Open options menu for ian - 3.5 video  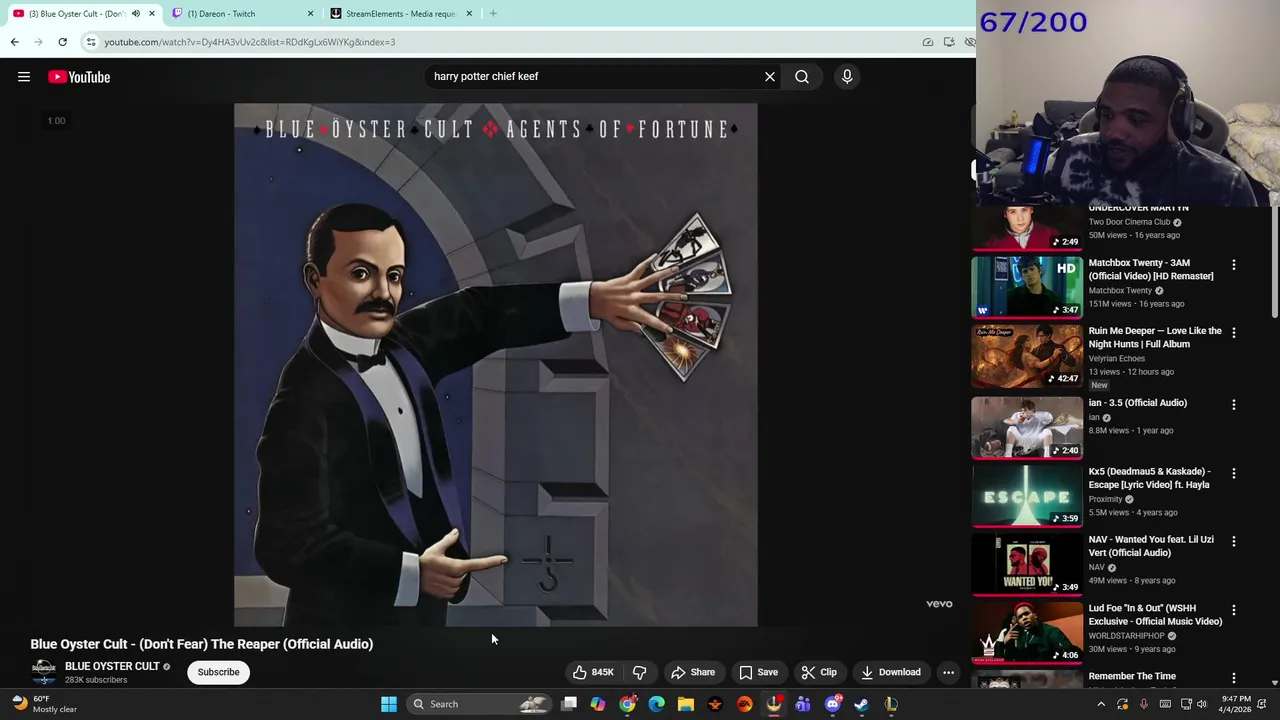1233,405
